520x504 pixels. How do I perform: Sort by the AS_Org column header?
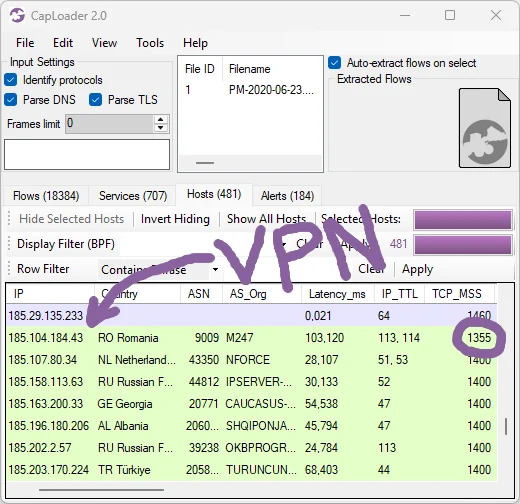tap(262, 294)
